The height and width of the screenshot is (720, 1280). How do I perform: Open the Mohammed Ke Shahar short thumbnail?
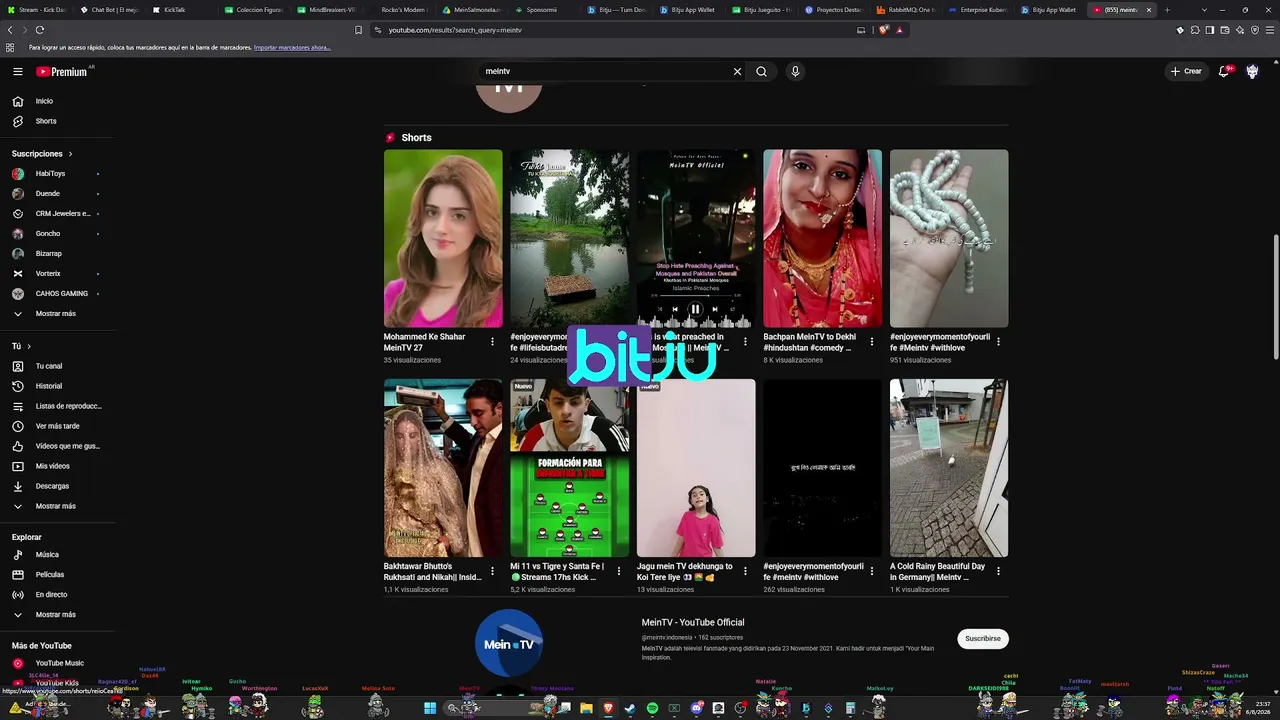coord(443,238)
